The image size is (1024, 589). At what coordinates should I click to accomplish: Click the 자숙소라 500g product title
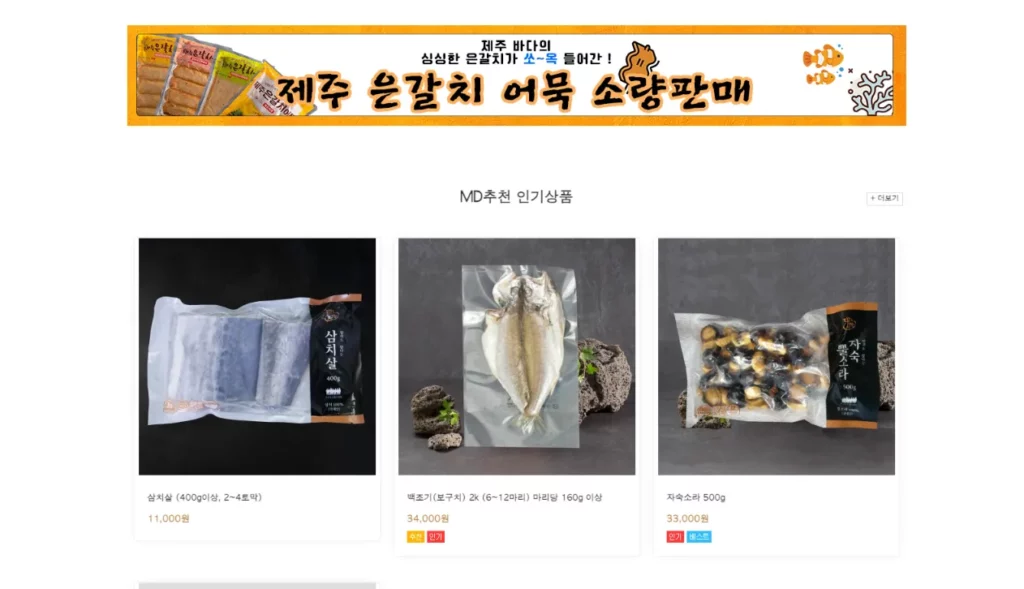coord(696,498)
